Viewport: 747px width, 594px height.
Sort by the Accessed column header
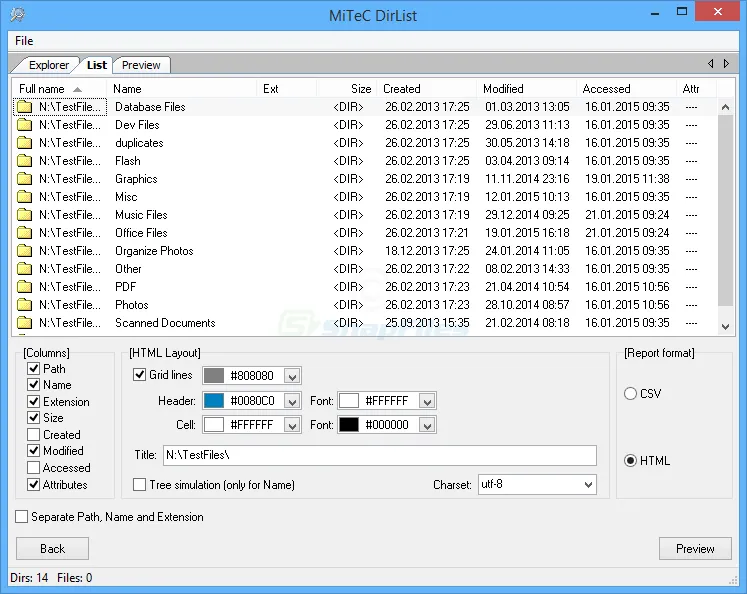click(x=626, y=89)
